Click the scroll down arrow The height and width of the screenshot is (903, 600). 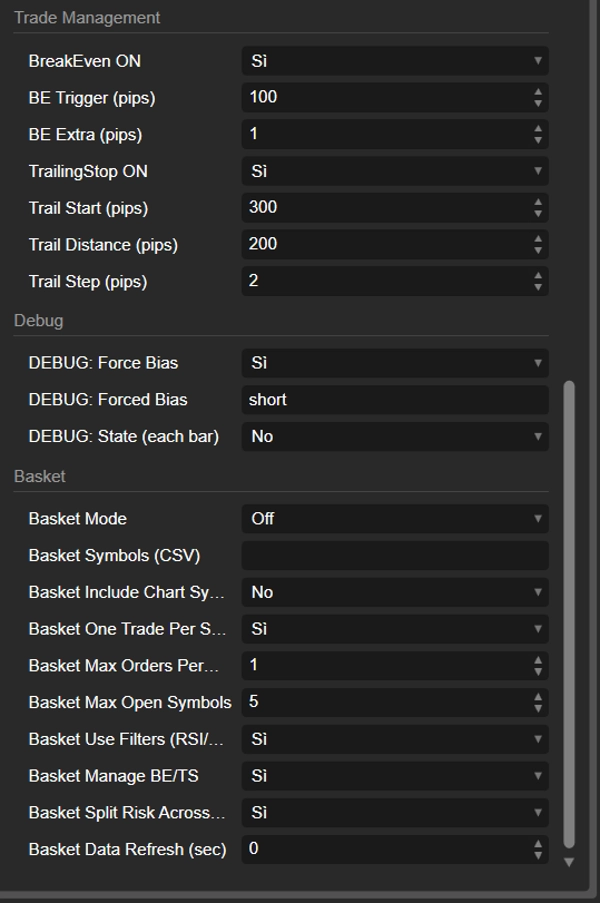coord(570,862)
